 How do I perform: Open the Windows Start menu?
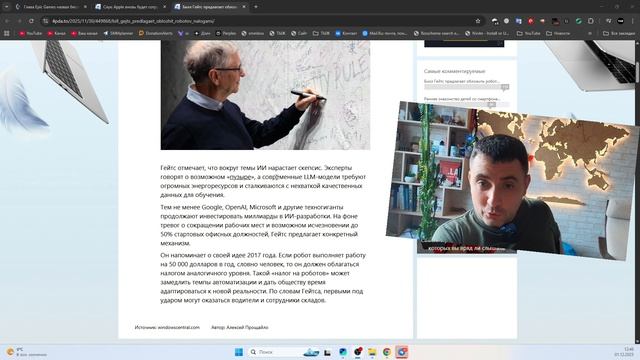(239, 352)
